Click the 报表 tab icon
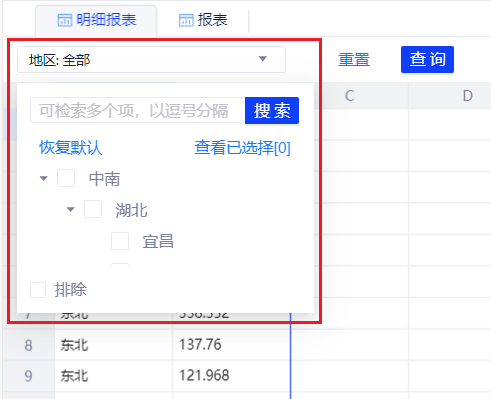This screenshot has width=491, height=399. click(x=186, y=20)
